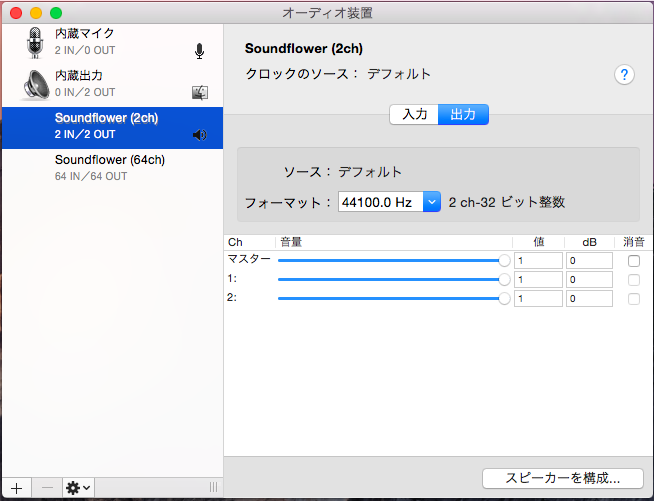The image size is (654, 501).
Task: Click the built-in microphone device icon
Action: pyautogui.click(x=35, y=43)
